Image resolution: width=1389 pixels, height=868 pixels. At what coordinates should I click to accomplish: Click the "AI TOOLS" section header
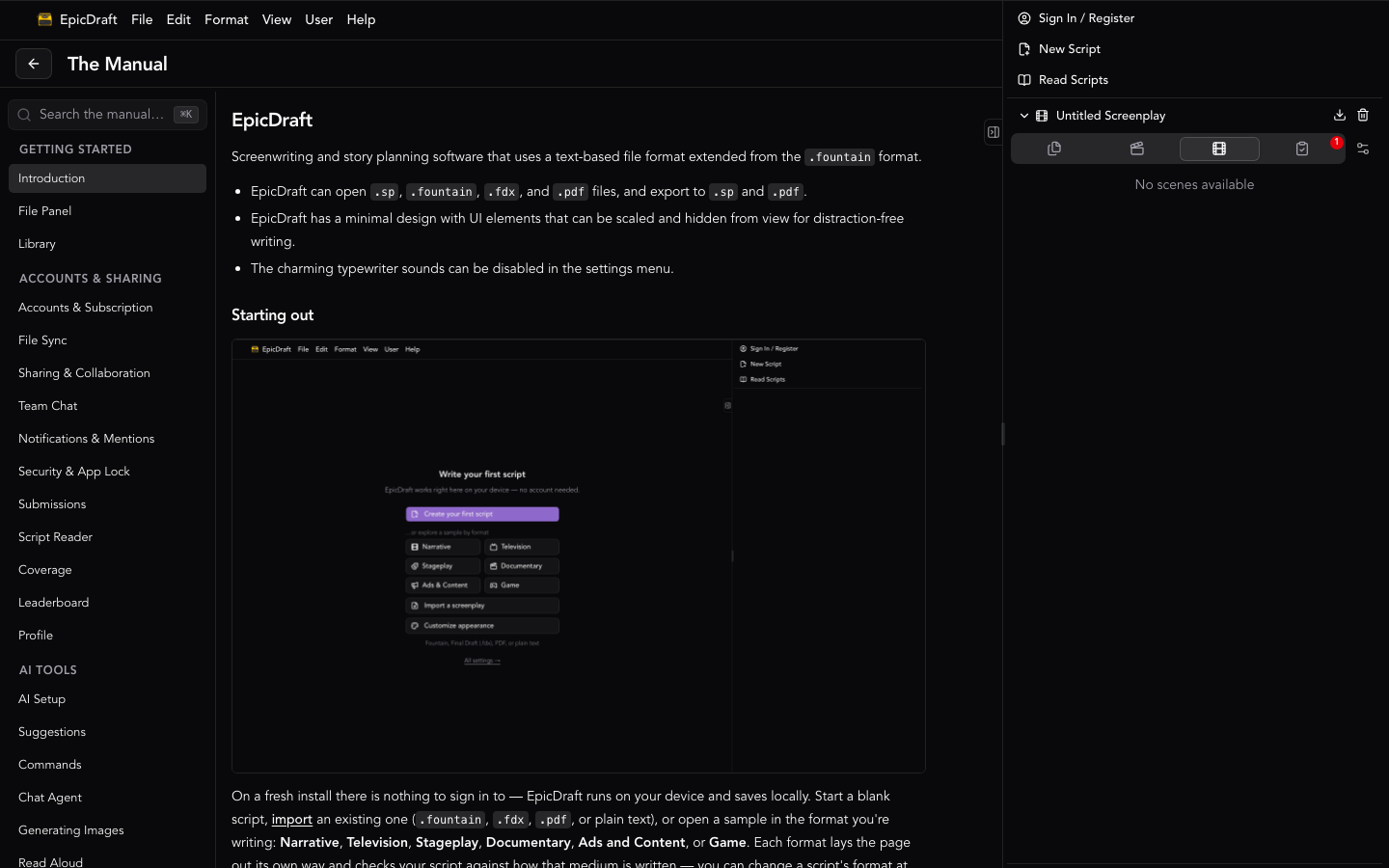click(48, 670)
